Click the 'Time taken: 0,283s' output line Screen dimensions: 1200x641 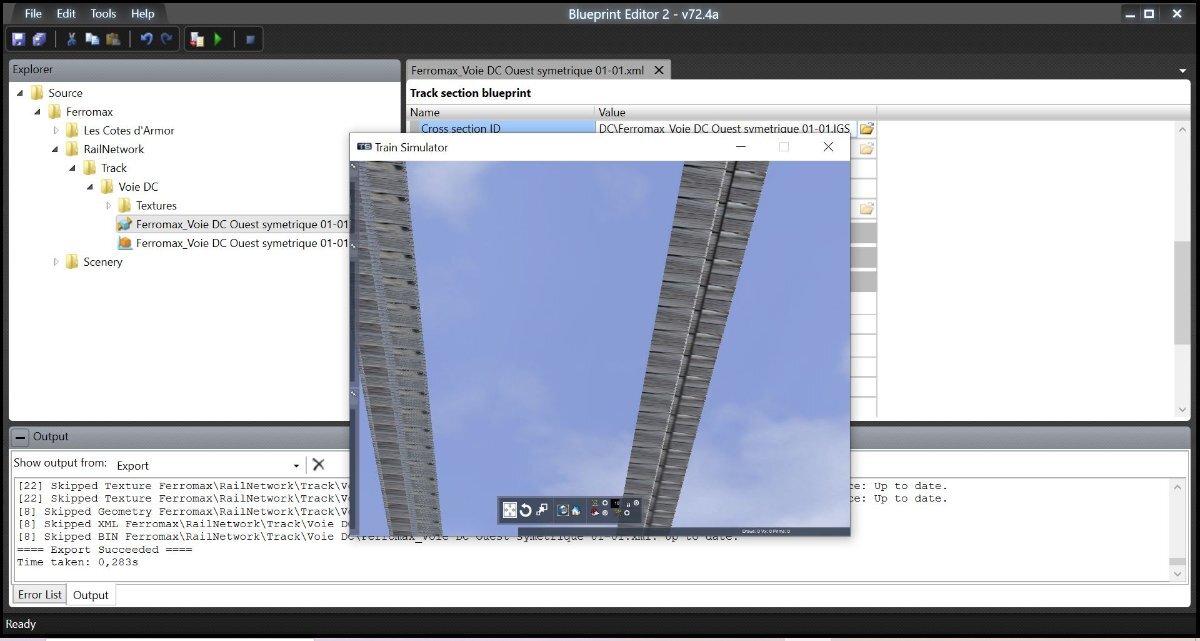[80, 563]
